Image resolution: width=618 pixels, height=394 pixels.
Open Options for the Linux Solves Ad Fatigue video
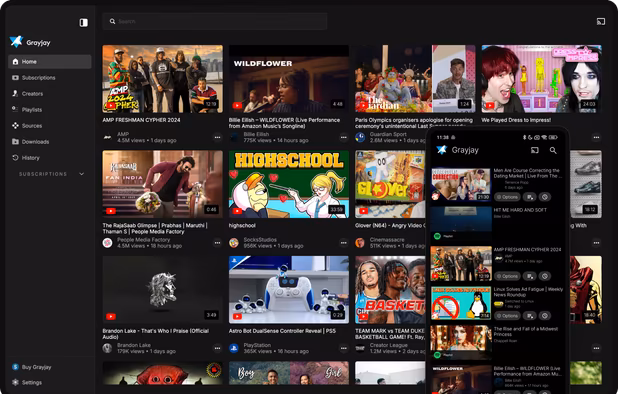(x=508, y=316)
